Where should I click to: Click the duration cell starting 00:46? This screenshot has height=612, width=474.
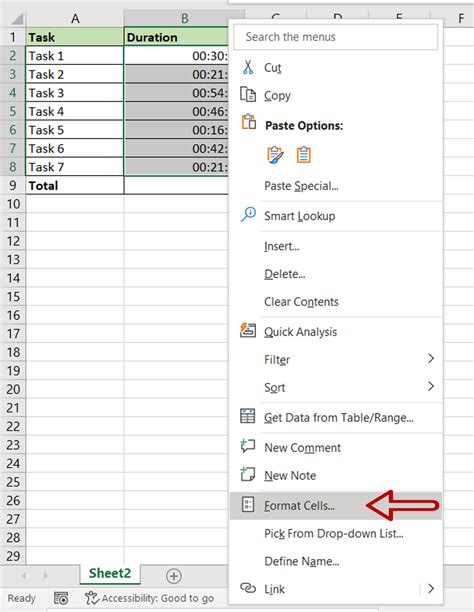tap(176, 111)
